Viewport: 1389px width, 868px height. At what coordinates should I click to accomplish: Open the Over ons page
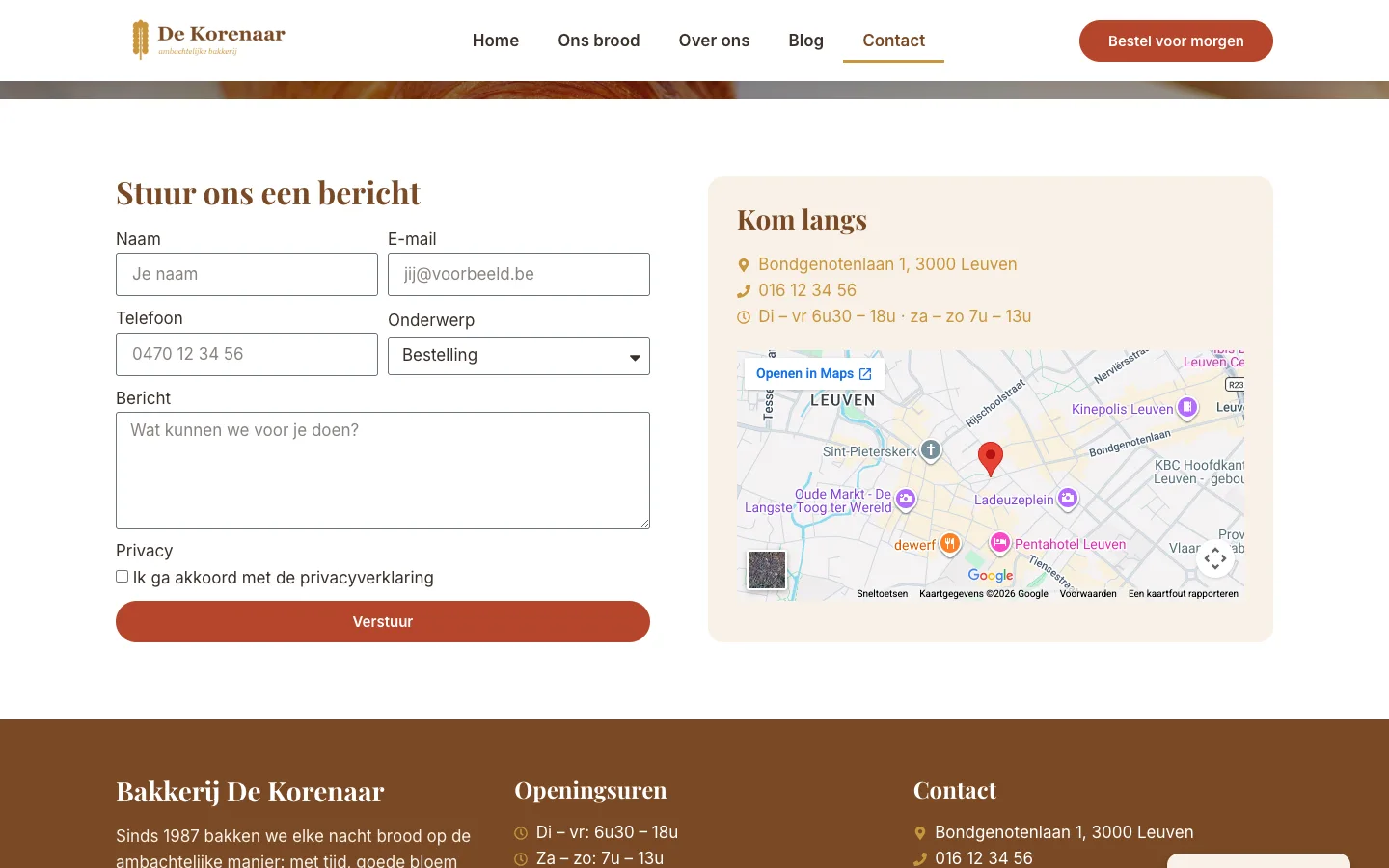pos(714,41)
